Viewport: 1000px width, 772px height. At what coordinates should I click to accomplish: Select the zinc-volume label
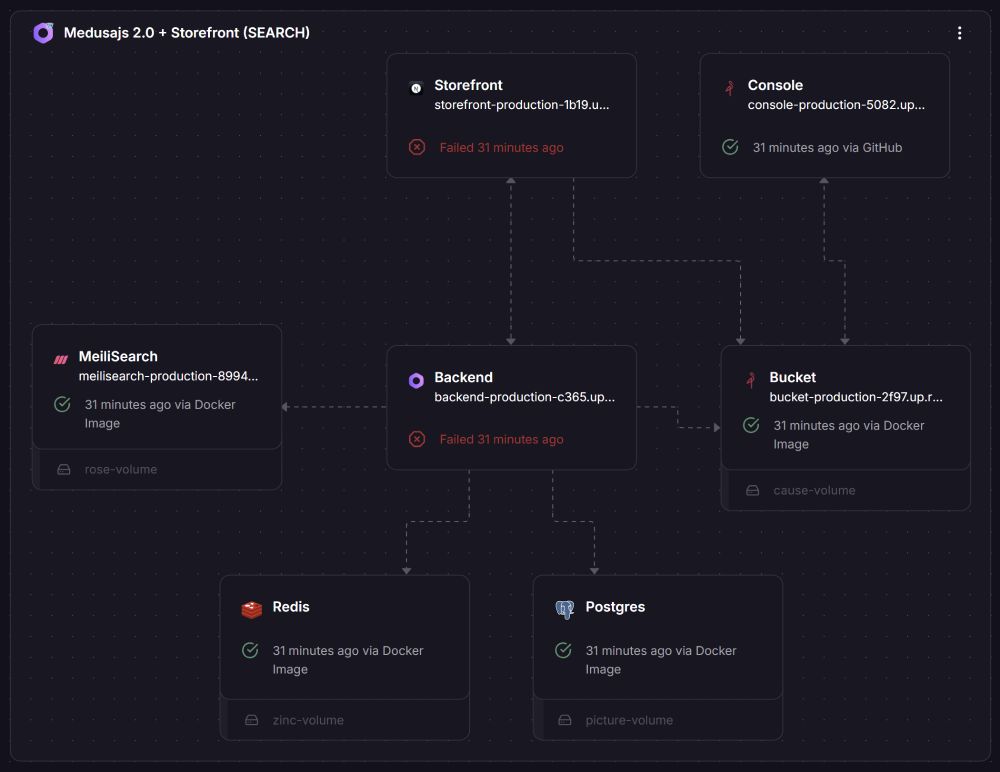coord(308,720)
